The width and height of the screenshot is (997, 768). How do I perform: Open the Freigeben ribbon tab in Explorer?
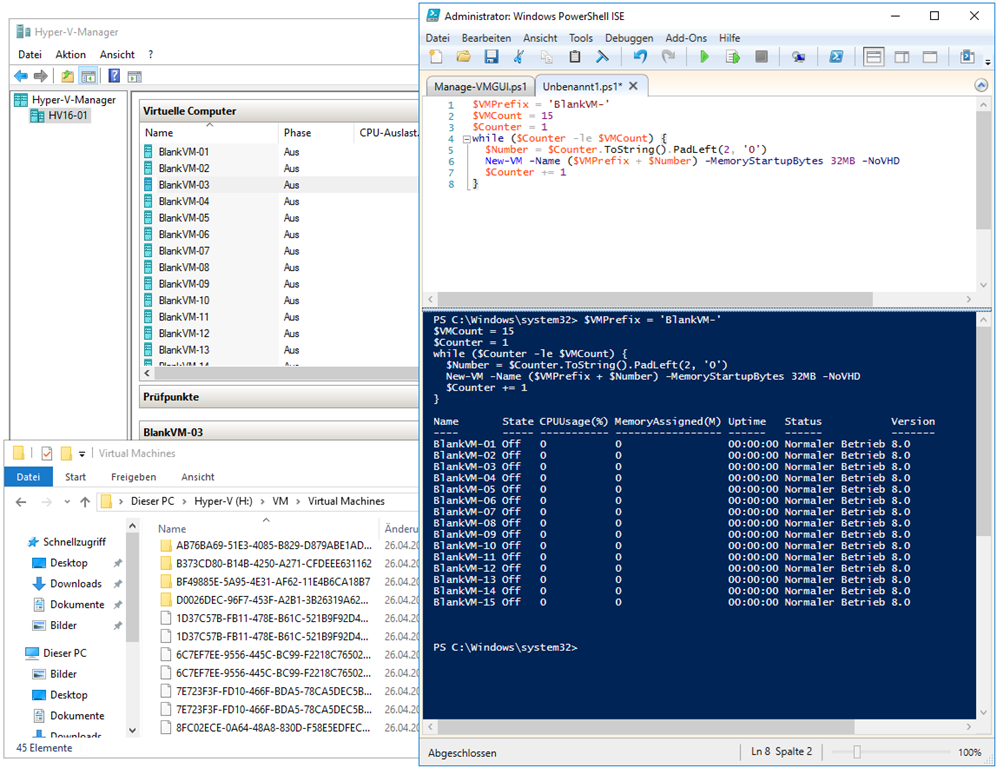(134, 477)
